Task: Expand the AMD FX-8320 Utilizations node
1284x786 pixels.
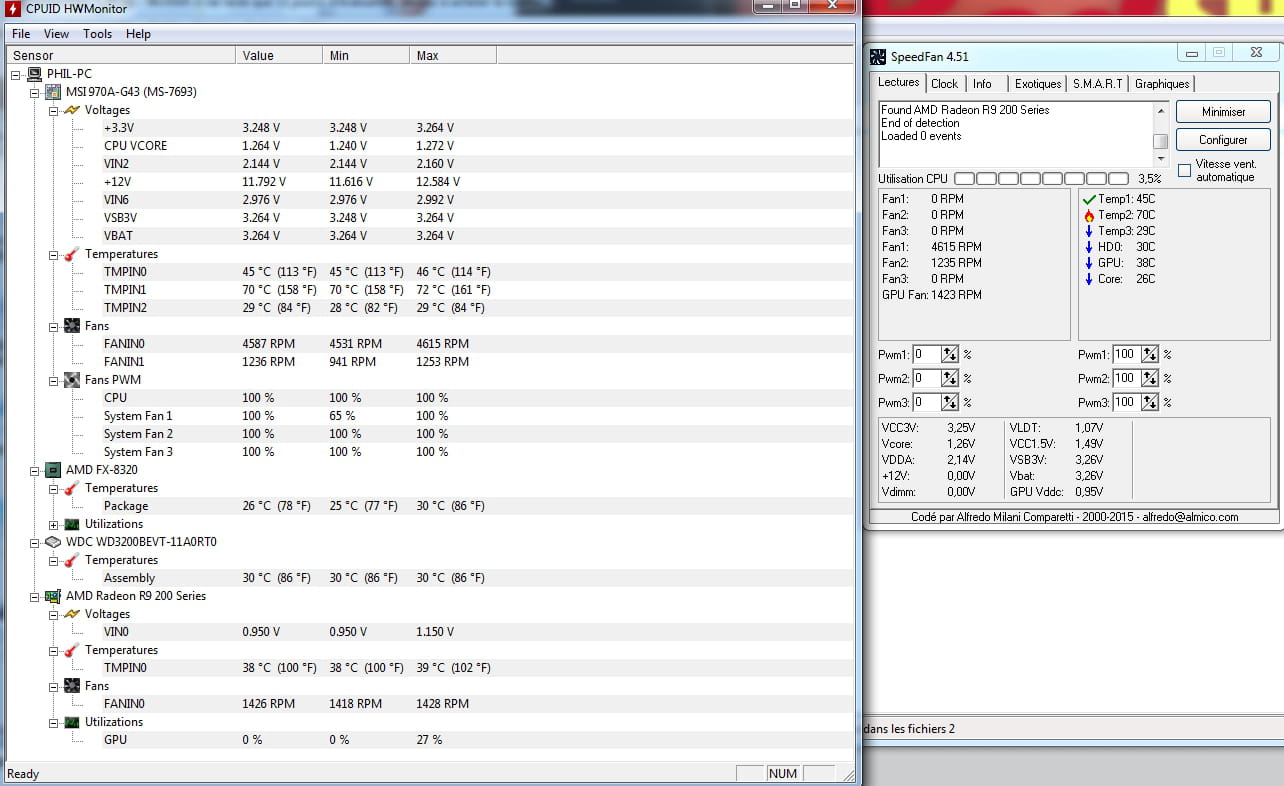Action: [x=54, y=524]
